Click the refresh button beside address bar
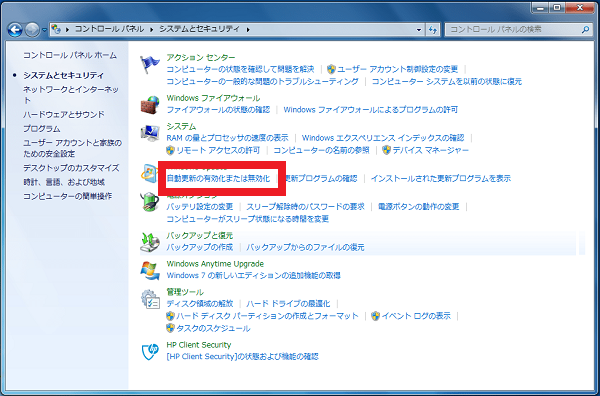This screenshot has width=600, height=396. click(x=433, y=29)
